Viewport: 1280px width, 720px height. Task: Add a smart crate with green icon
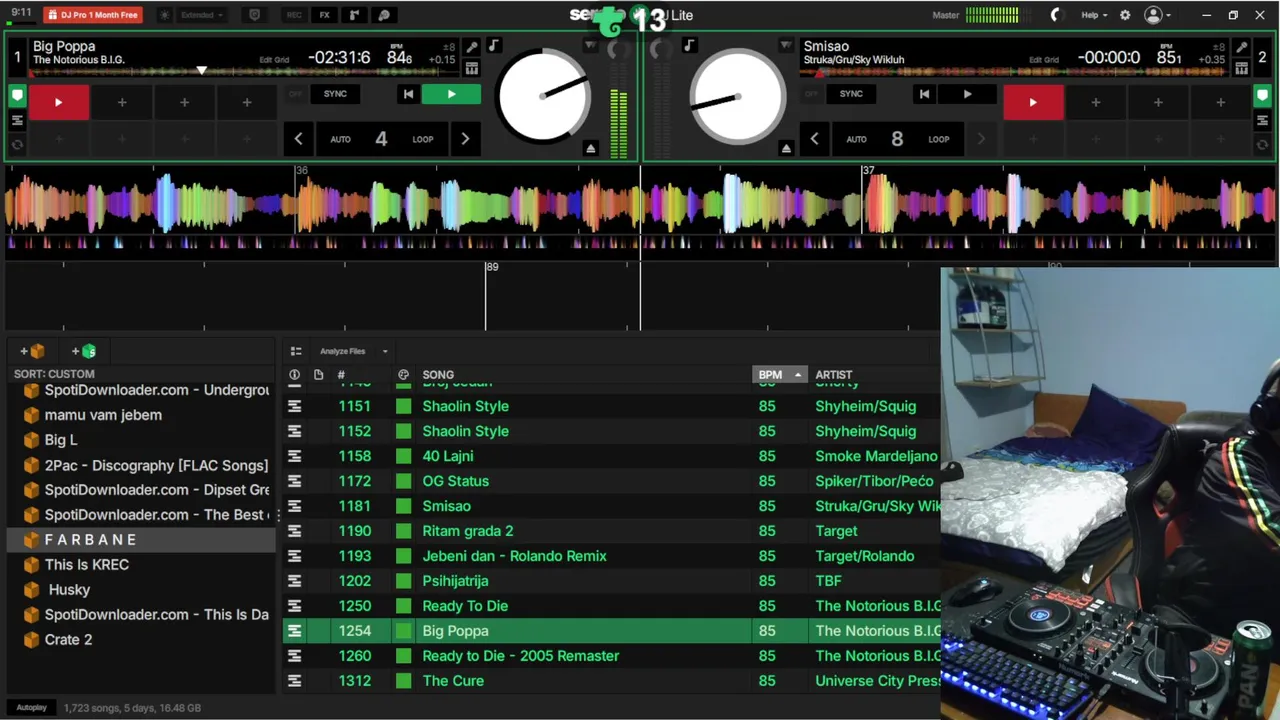84,351
